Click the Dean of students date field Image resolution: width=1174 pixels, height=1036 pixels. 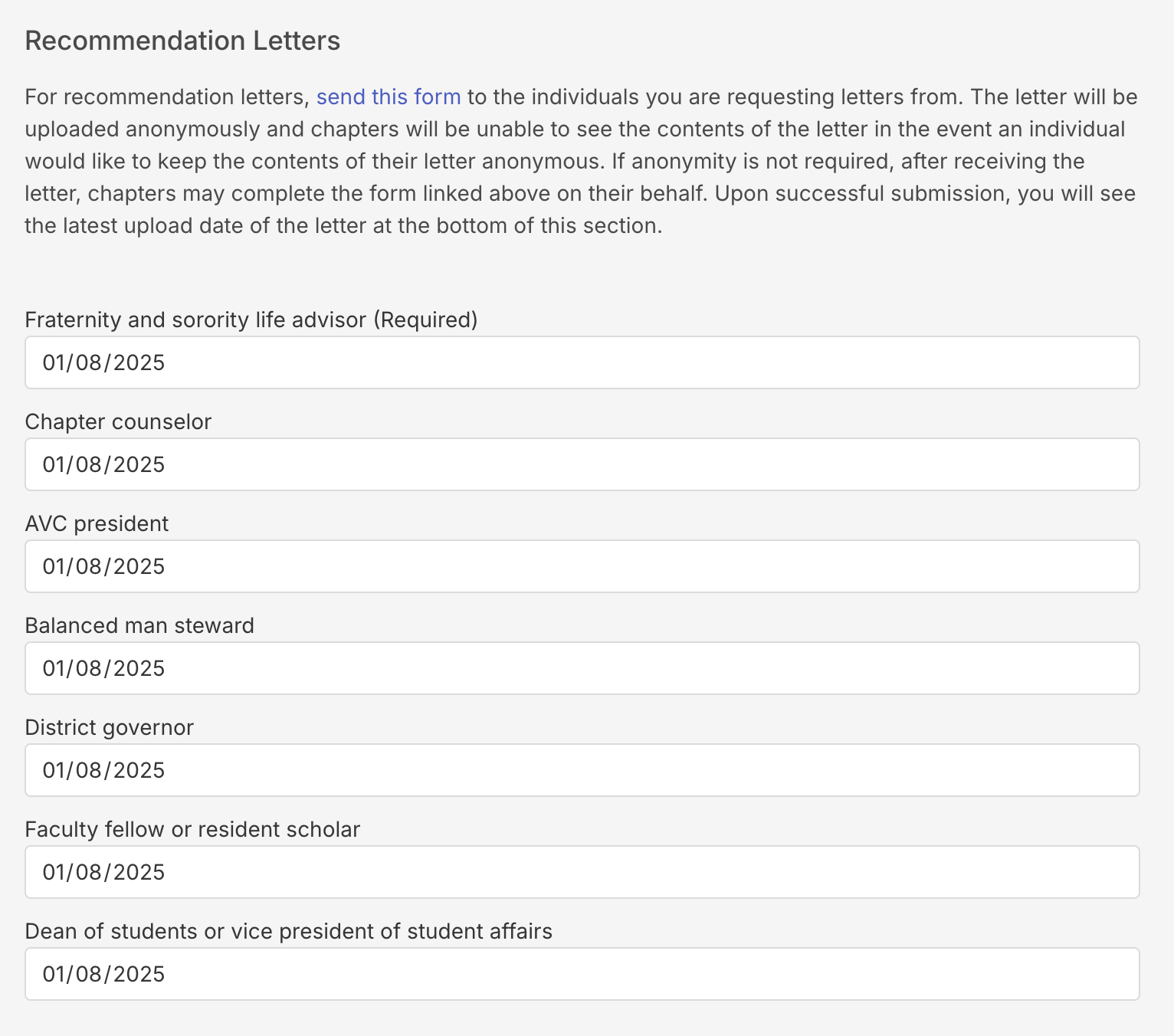(582, 974)
